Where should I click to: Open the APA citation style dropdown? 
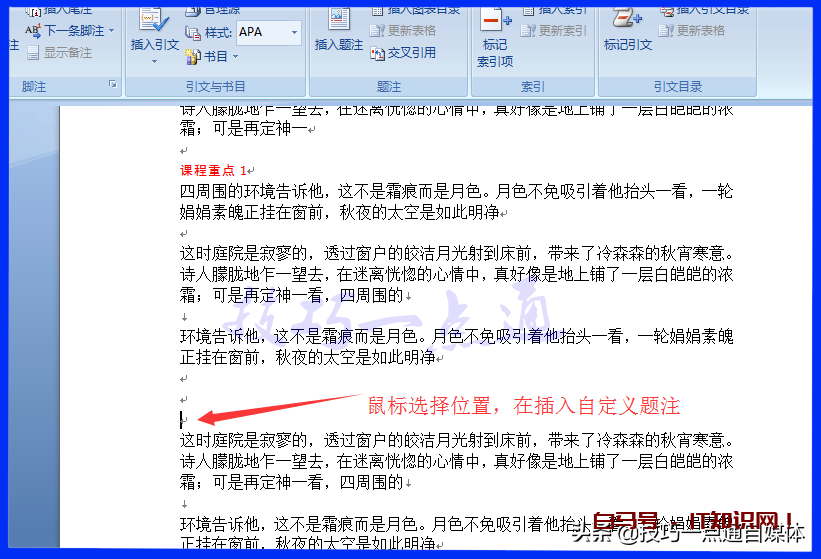pyautogui.click(x=294, y=33)
